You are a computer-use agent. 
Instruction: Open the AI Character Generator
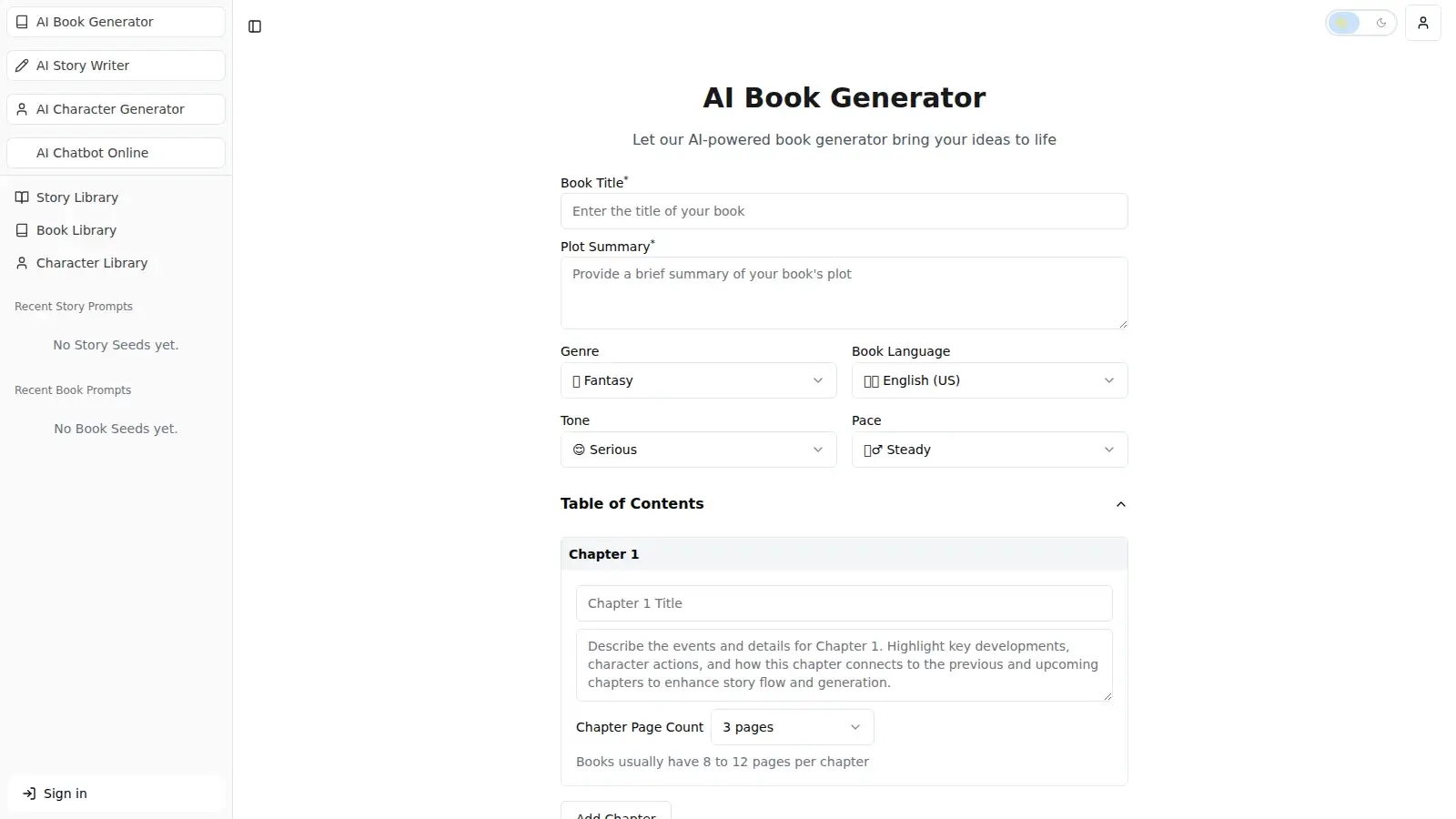click(116, 109)
